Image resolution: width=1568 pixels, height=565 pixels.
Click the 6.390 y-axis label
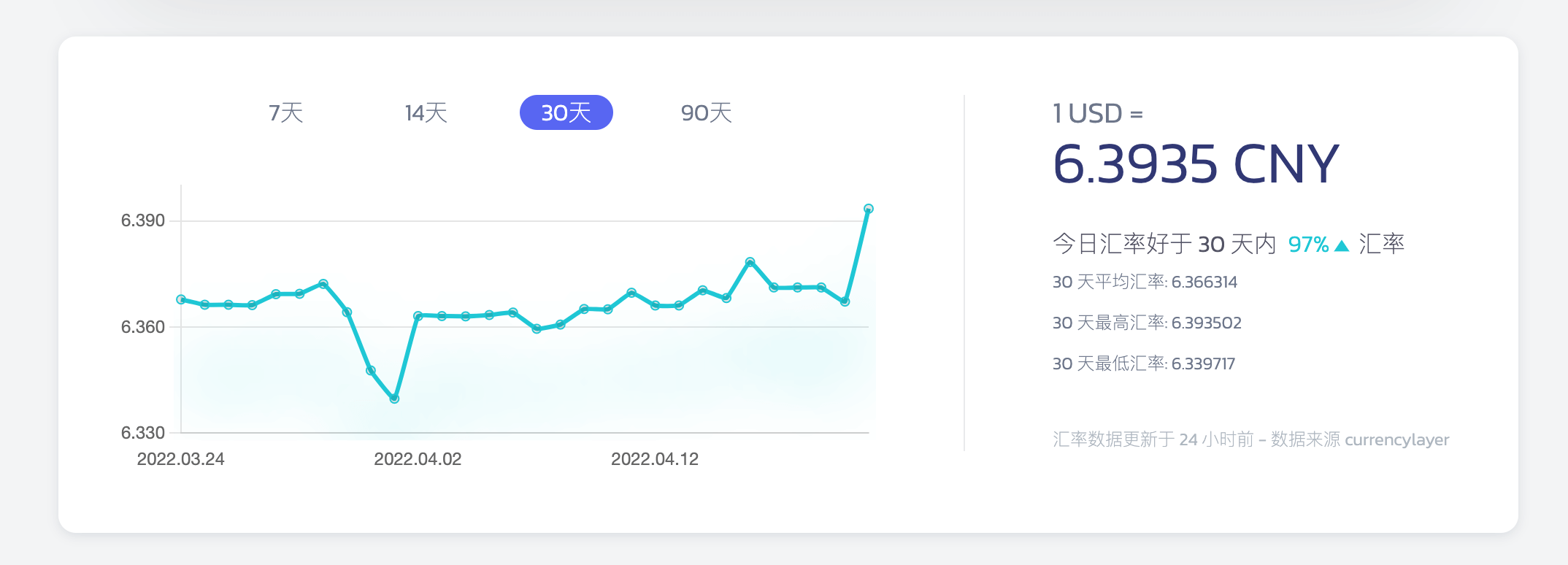click(143, 220)
